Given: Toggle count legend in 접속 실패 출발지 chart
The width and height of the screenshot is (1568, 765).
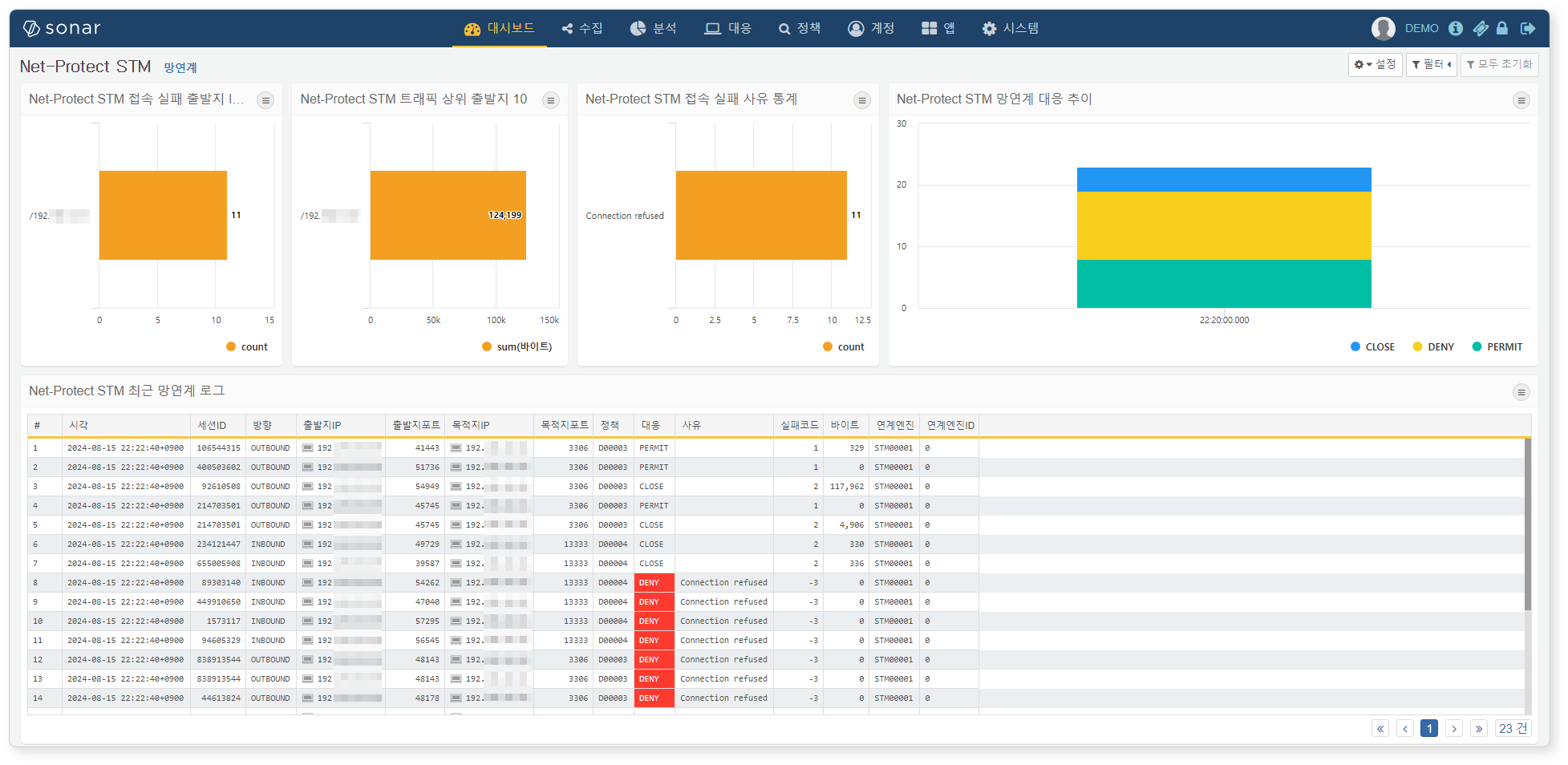Looking at the screenshot, I should pyautogui.click(x=247, y=347).
